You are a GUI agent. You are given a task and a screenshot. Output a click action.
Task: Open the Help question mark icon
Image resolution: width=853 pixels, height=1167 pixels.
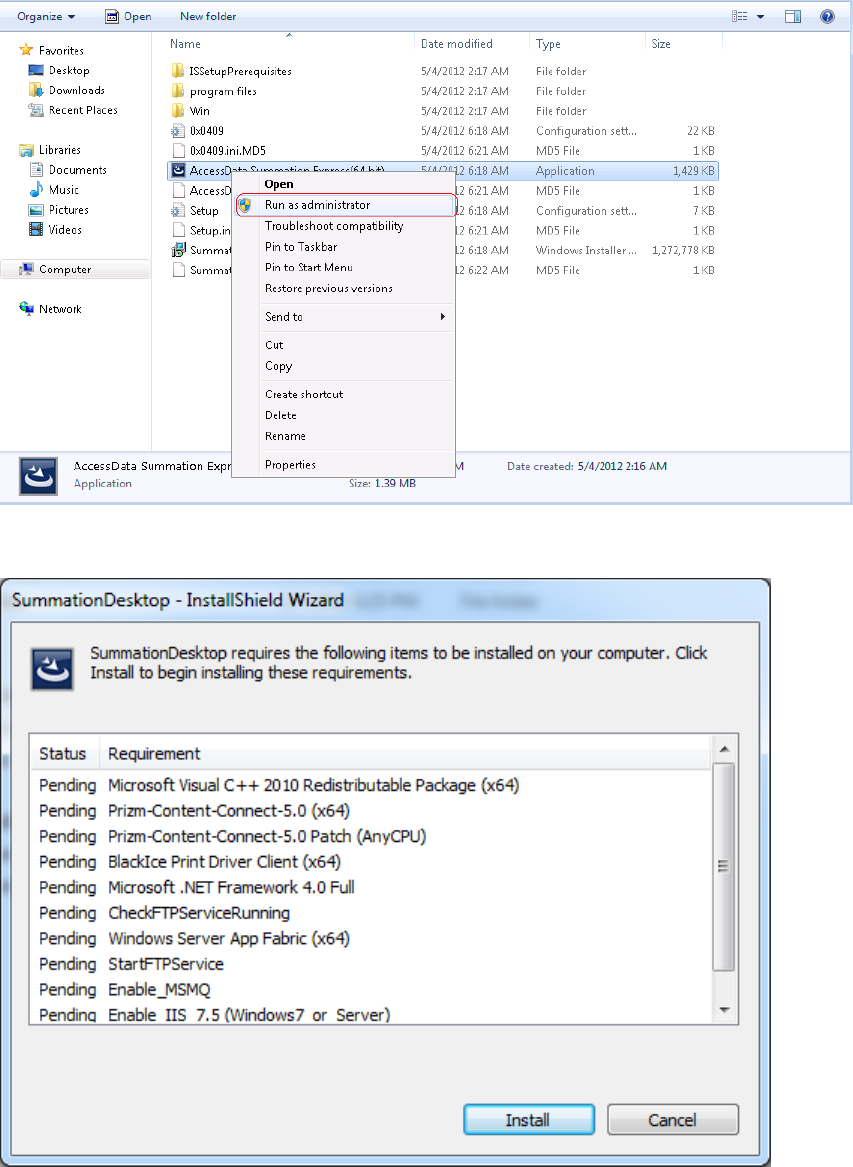827,16
